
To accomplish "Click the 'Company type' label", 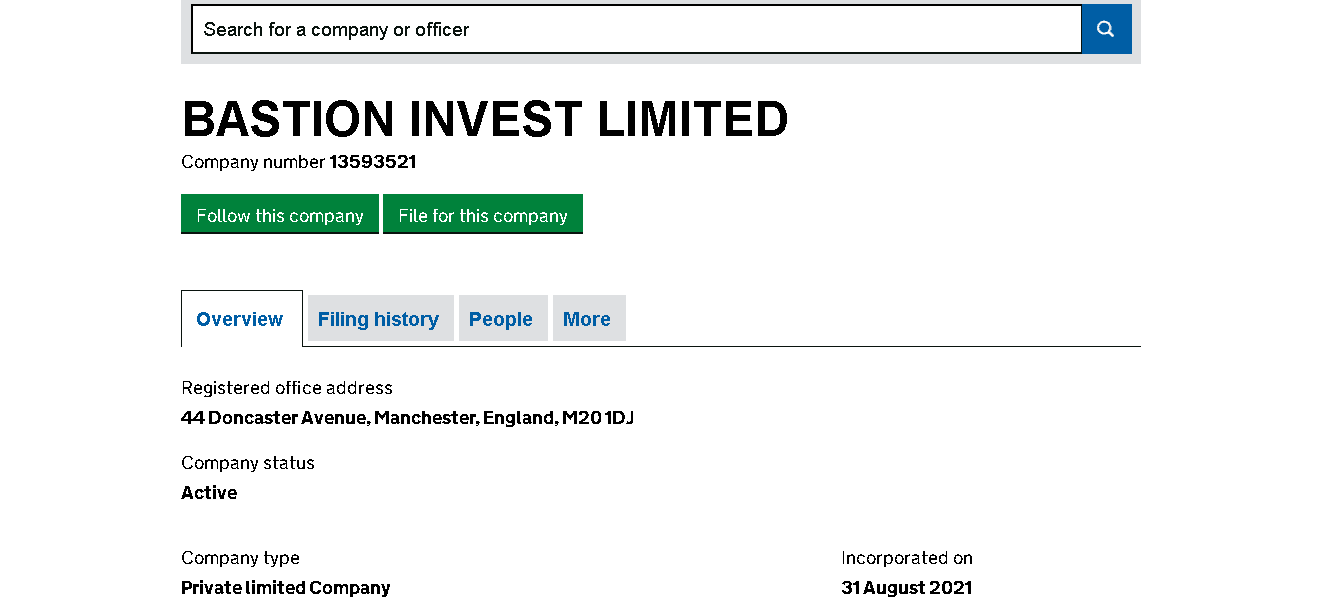I will pos(240,558).
